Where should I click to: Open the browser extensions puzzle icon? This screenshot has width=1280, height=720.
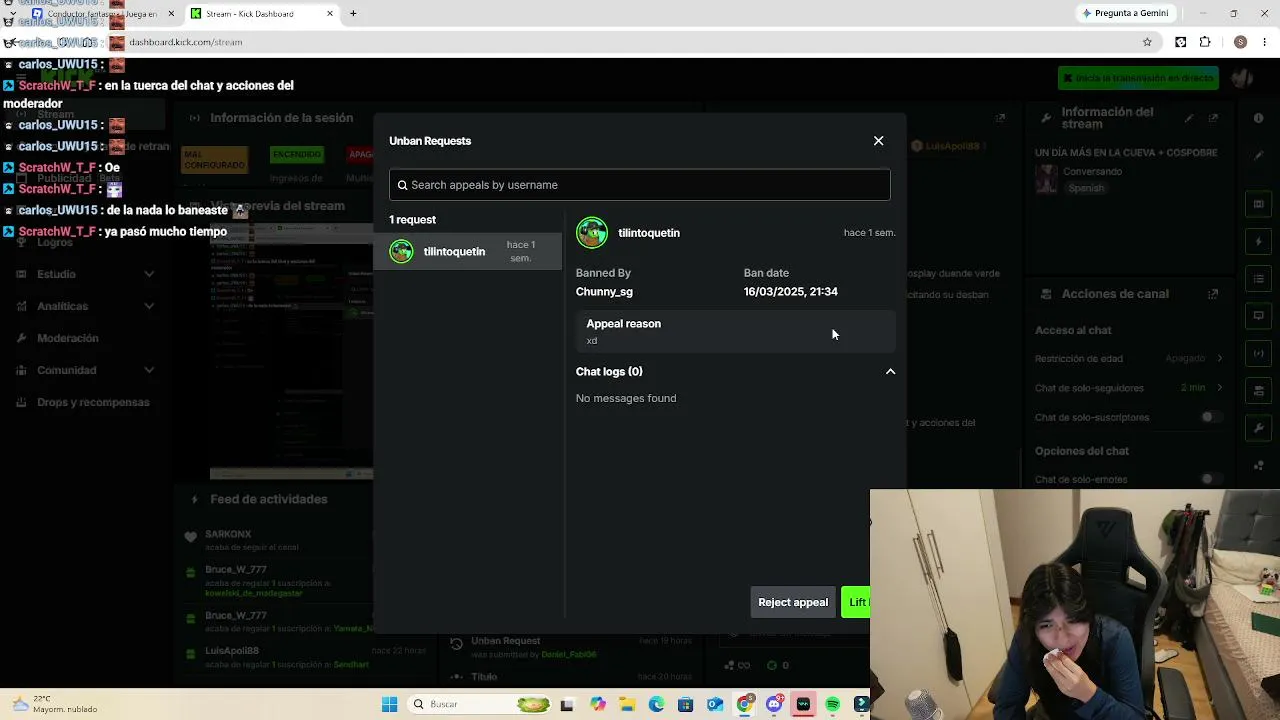pyautogui.click(x=1205, y=42)
